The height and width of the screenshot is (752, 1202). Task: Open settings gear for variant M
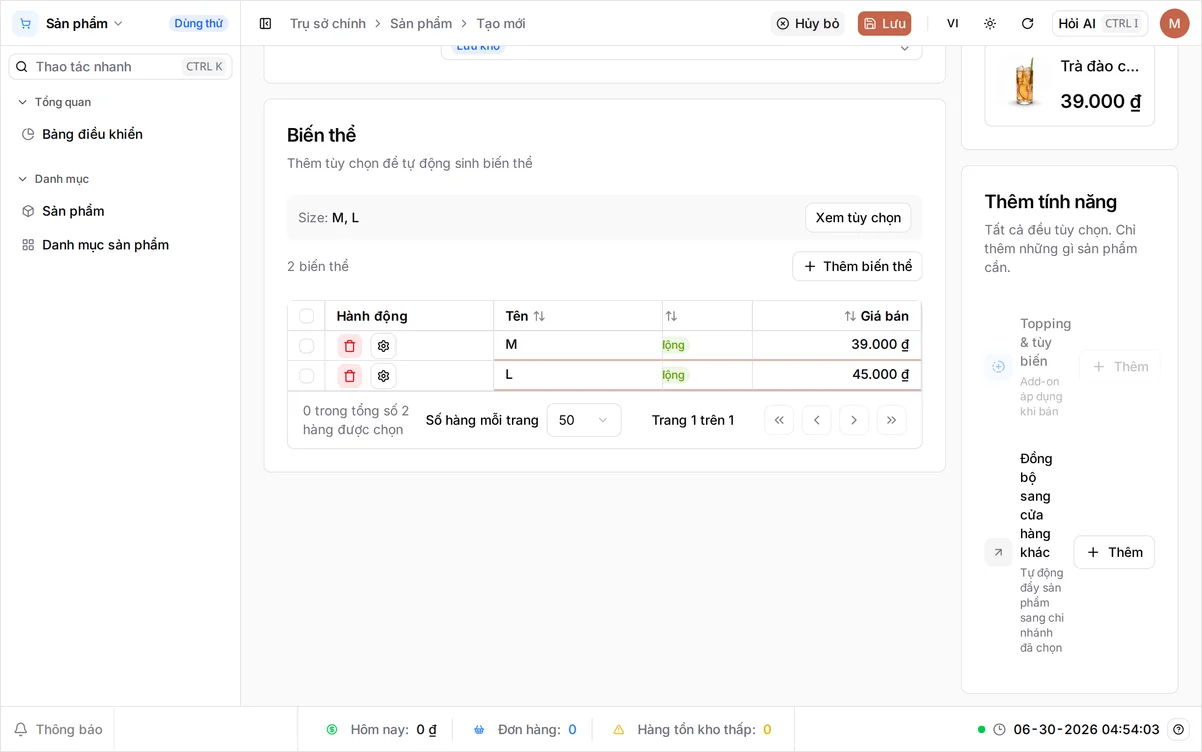pos(383,346)
